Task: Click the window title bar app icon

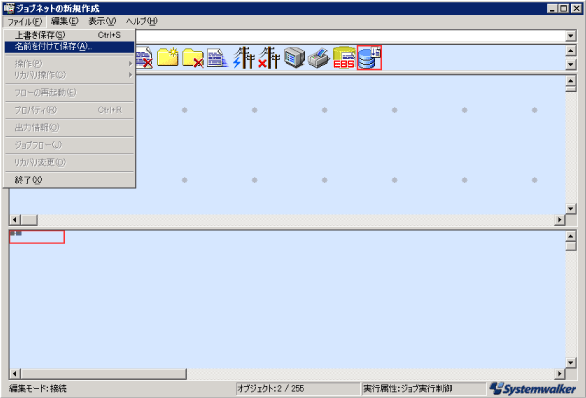Action: click(9, 8)
